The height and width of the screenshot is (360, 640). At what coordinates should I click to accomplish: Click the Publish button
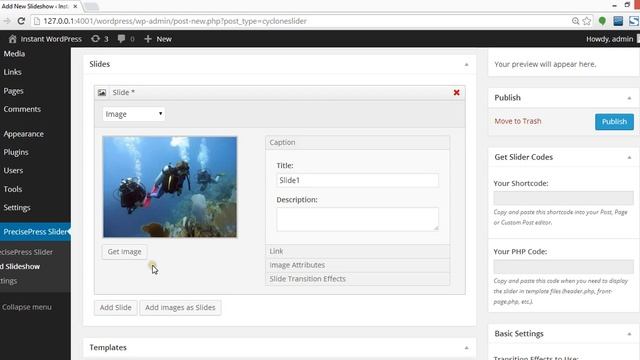pyautogui.click(x=614, y=122)
